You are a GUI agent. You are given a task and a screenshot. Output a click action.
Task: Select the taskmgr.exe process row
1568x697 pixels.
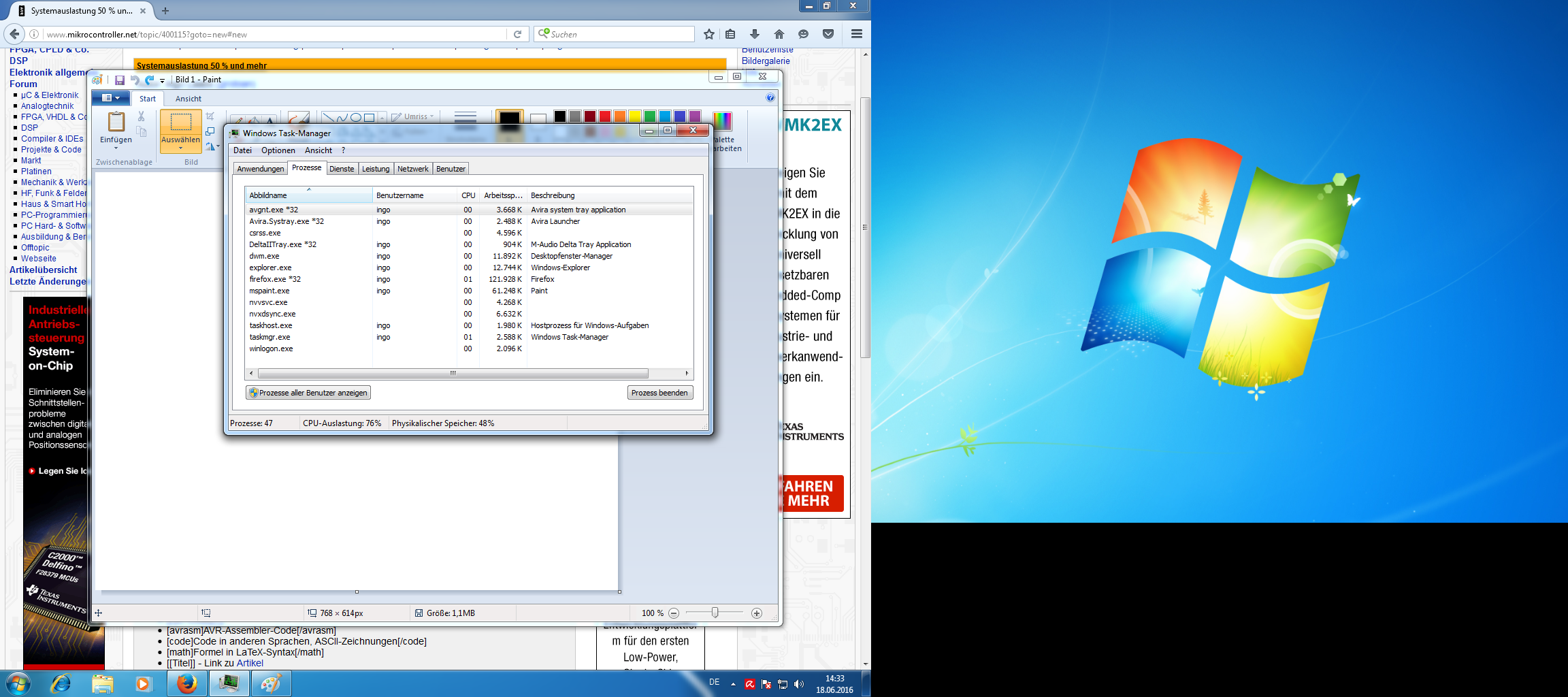click(x=470, y=337)
